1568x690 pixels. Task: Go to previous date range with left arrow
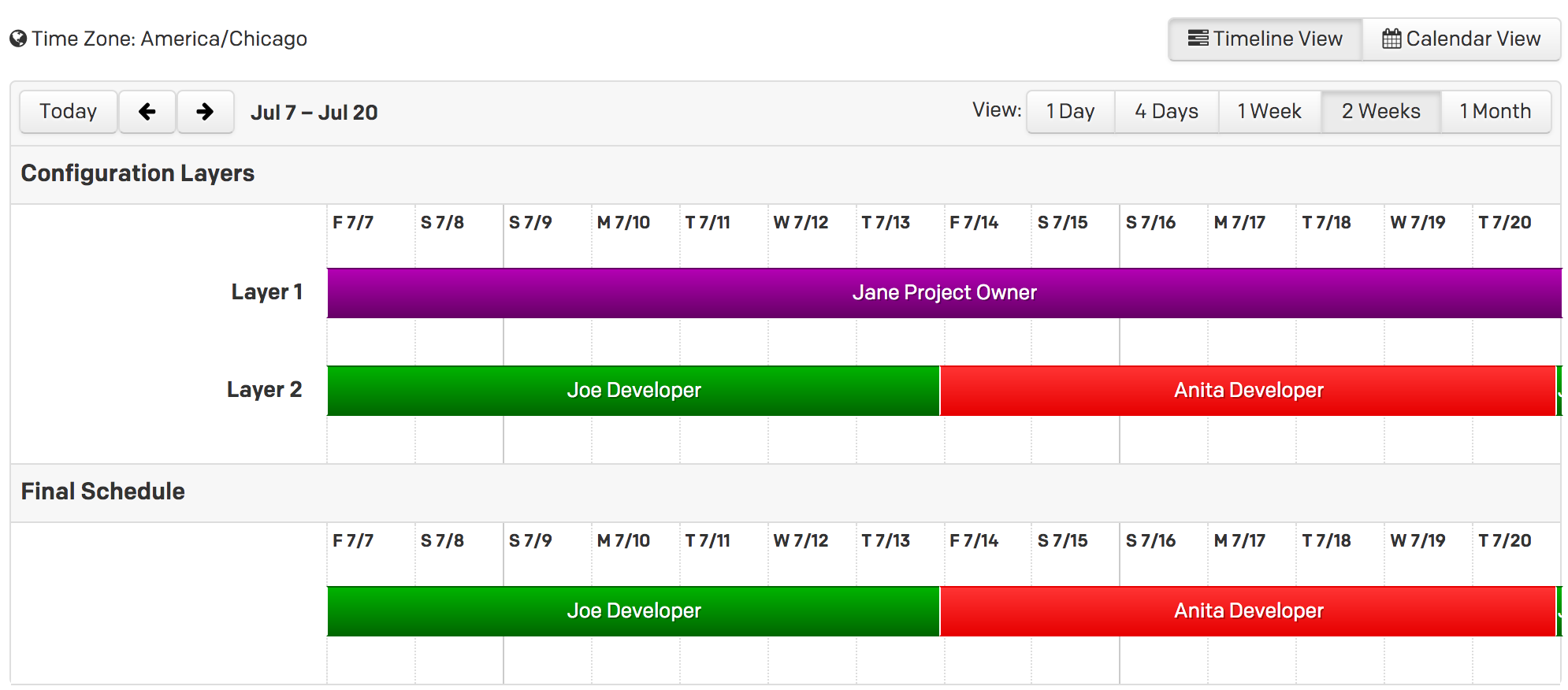click(147, 112)
